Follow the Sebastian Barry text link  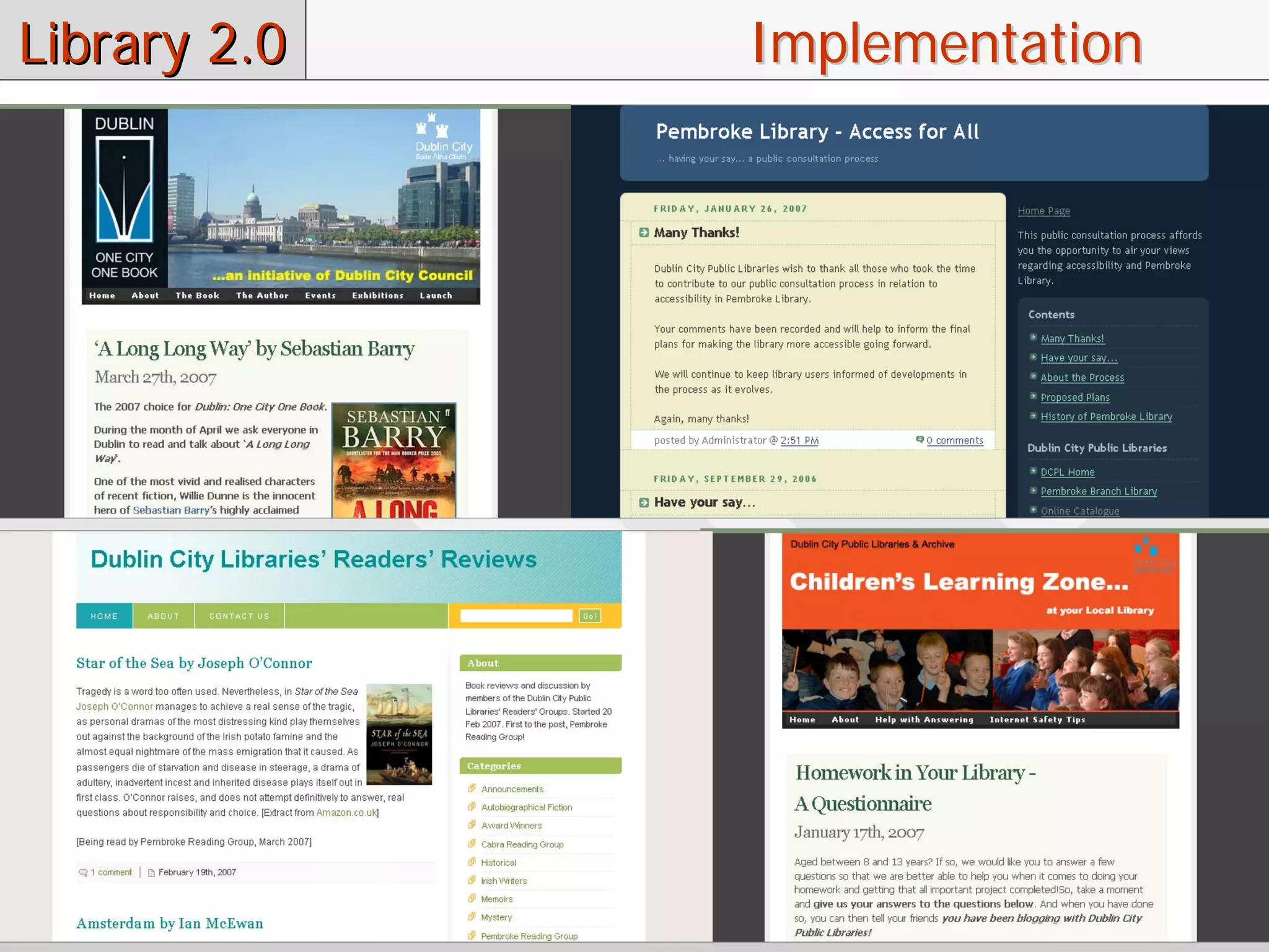point(171,510)
